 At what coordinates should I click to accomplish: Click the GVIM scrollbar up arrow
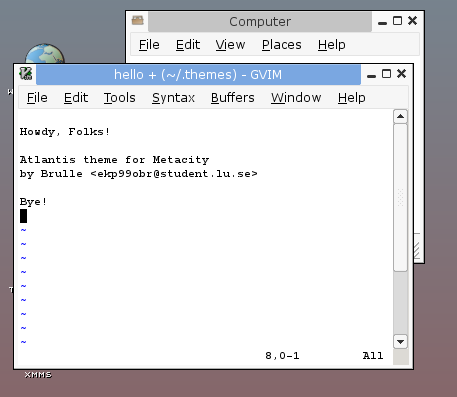400,116
